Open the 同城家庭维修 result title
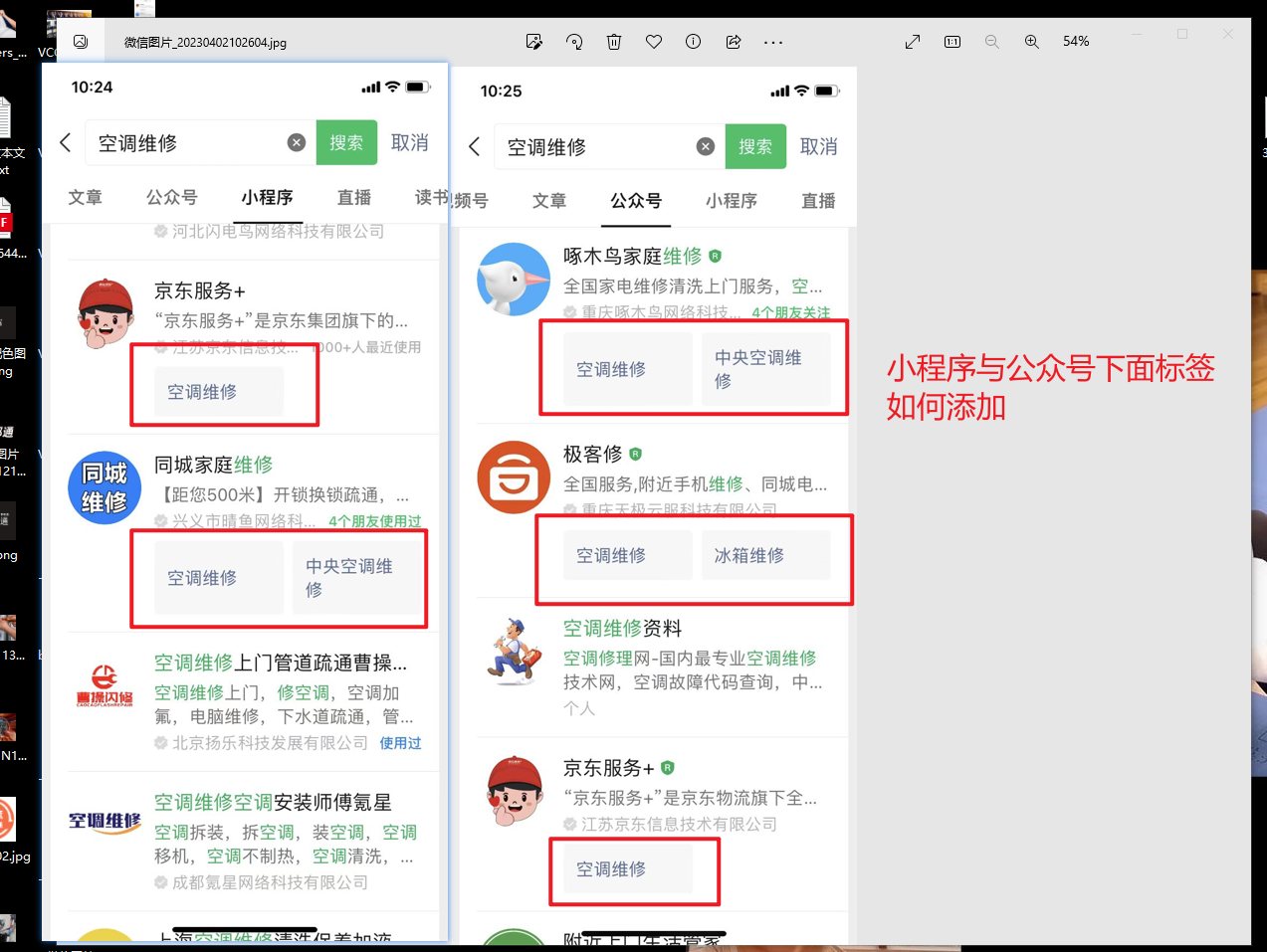 [214, 465]
